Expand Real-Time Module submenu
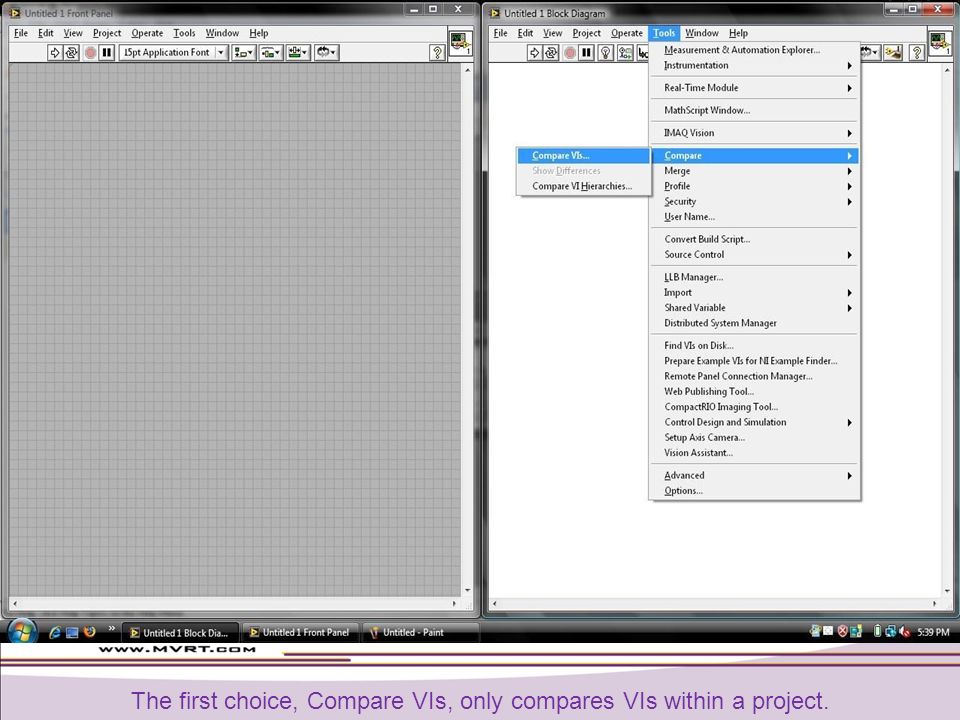This screenshot has width=960, height=720. 754,88
